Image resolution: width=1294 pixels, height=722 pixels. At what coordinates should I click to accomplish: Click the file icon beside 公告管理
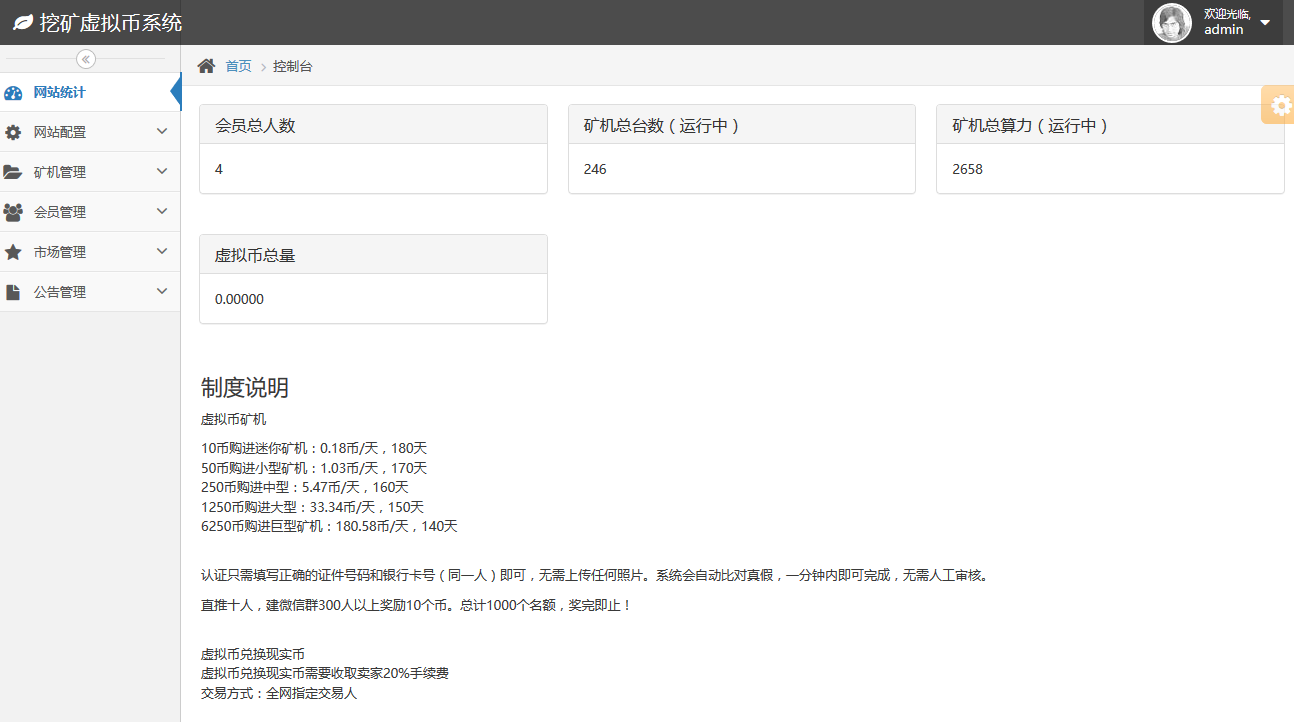point(13,292)
